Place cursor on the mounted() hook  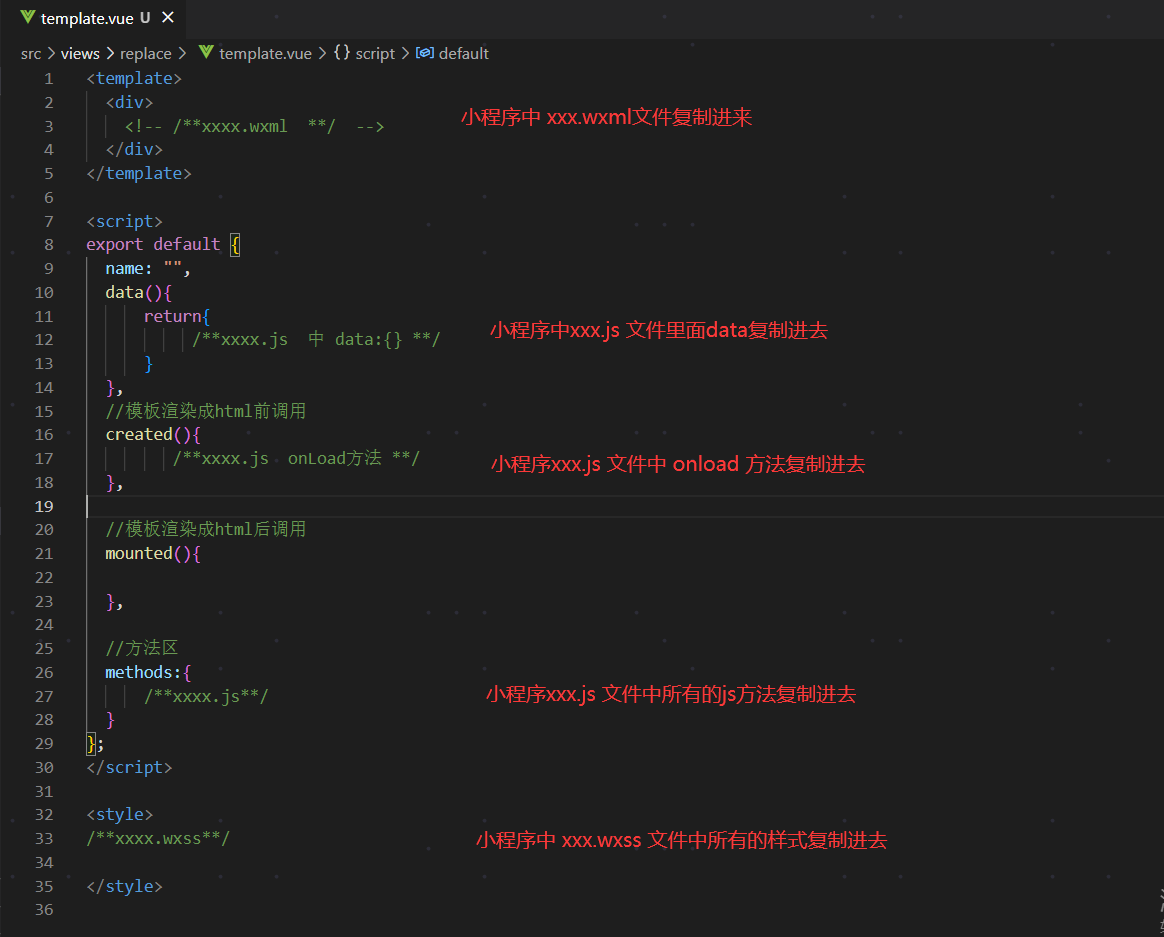coord(139,554)
